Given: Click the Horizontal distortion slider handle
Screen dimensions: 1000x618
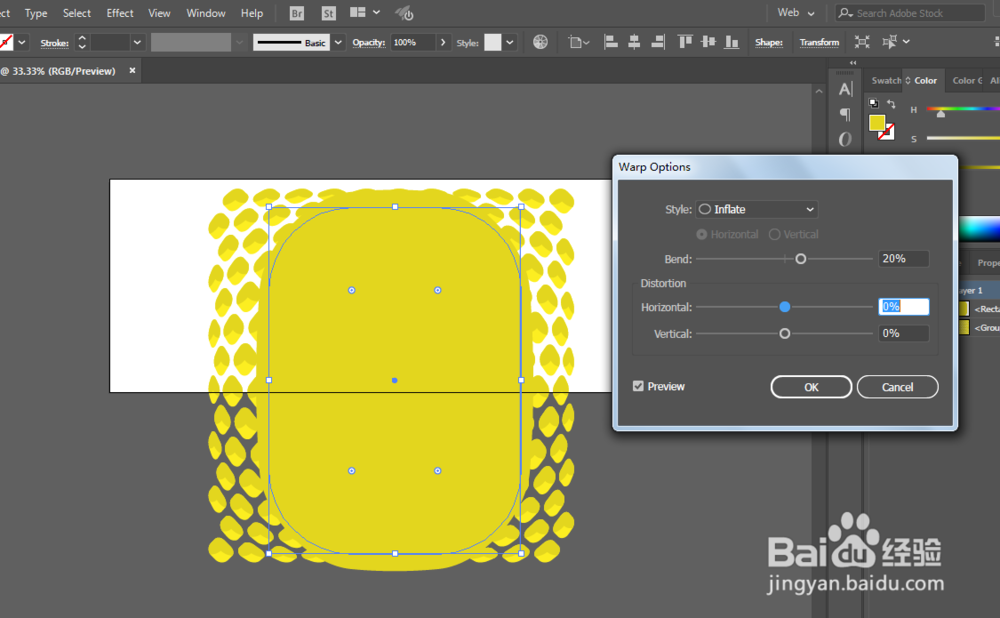Looking at the screenshot, I should coord(784,307).
